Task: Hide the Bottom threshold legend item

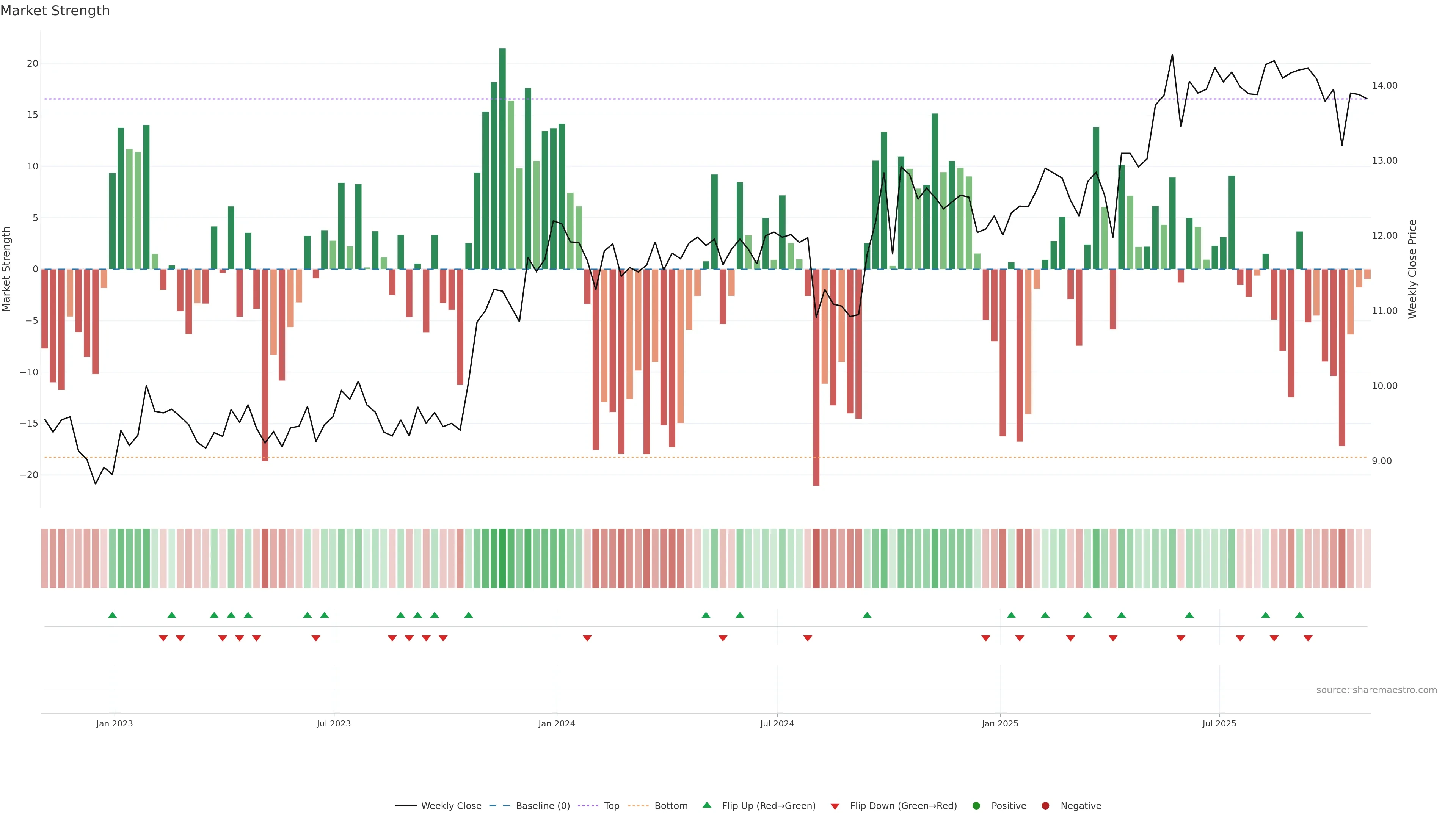Action: pos(670,806)
